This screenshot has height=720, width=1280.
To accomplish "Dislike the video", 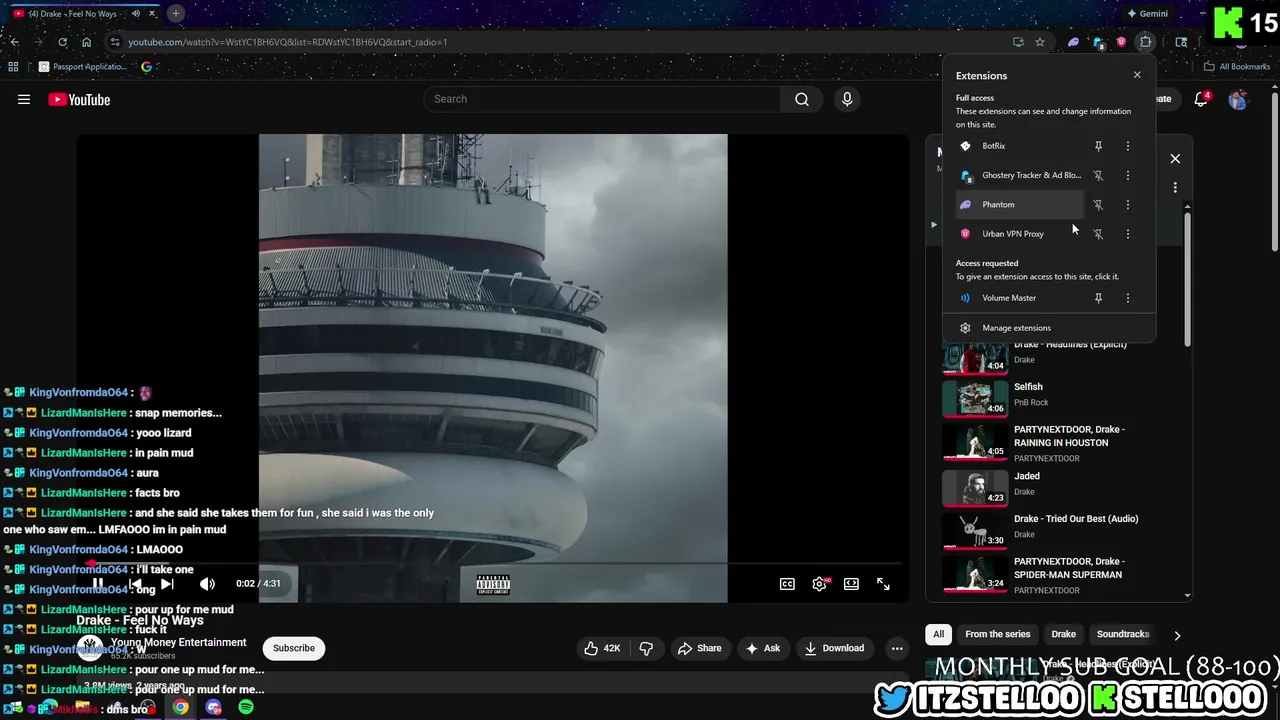I will (646, 648).
